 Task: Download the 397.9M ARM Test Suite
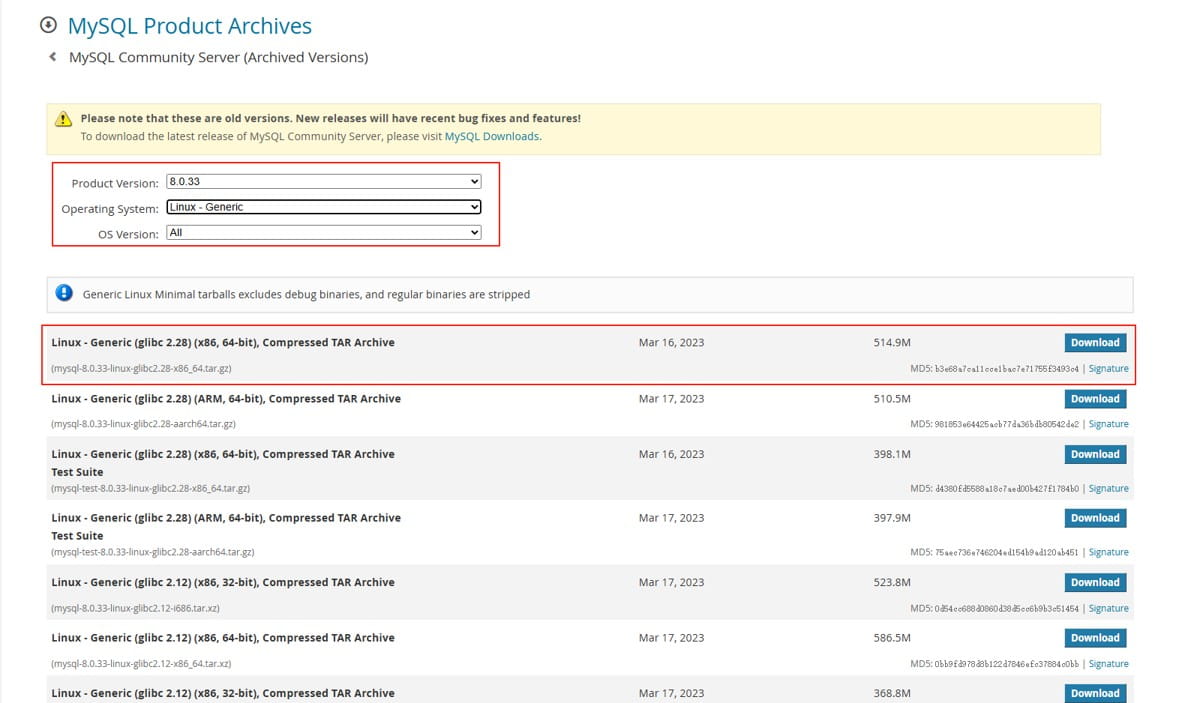(x=1095, y=518)
